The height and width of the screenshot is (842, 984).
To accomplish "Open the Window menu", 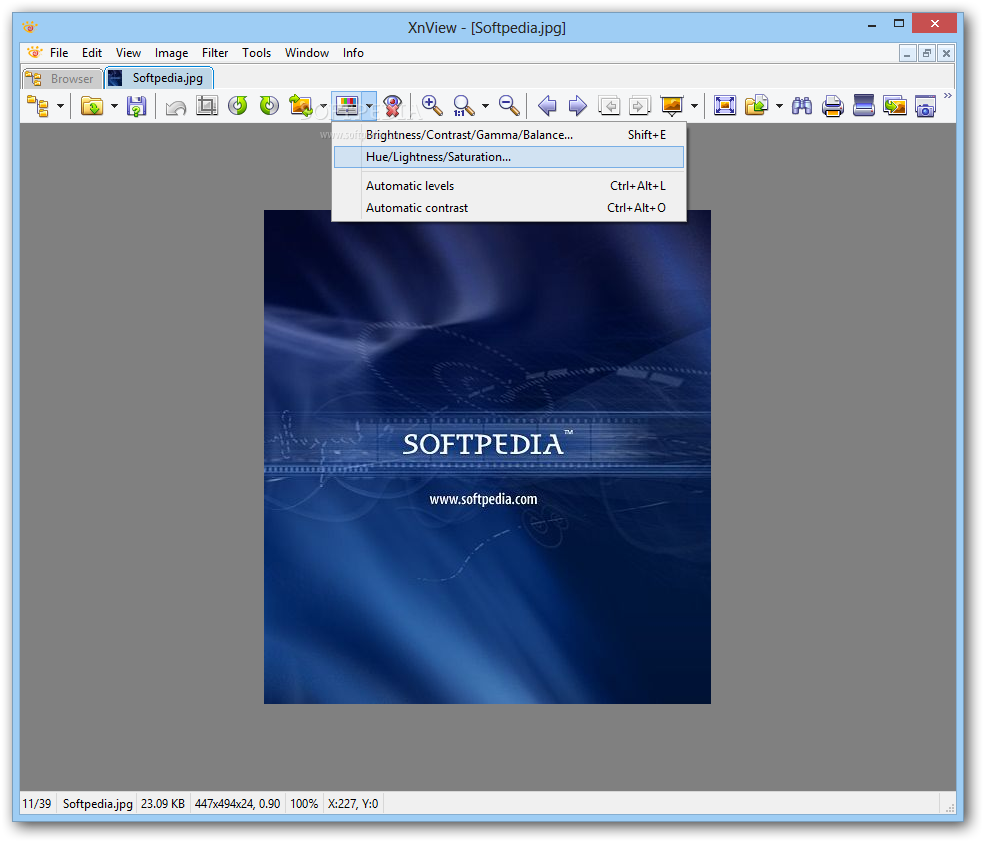I will click(307, 53).
